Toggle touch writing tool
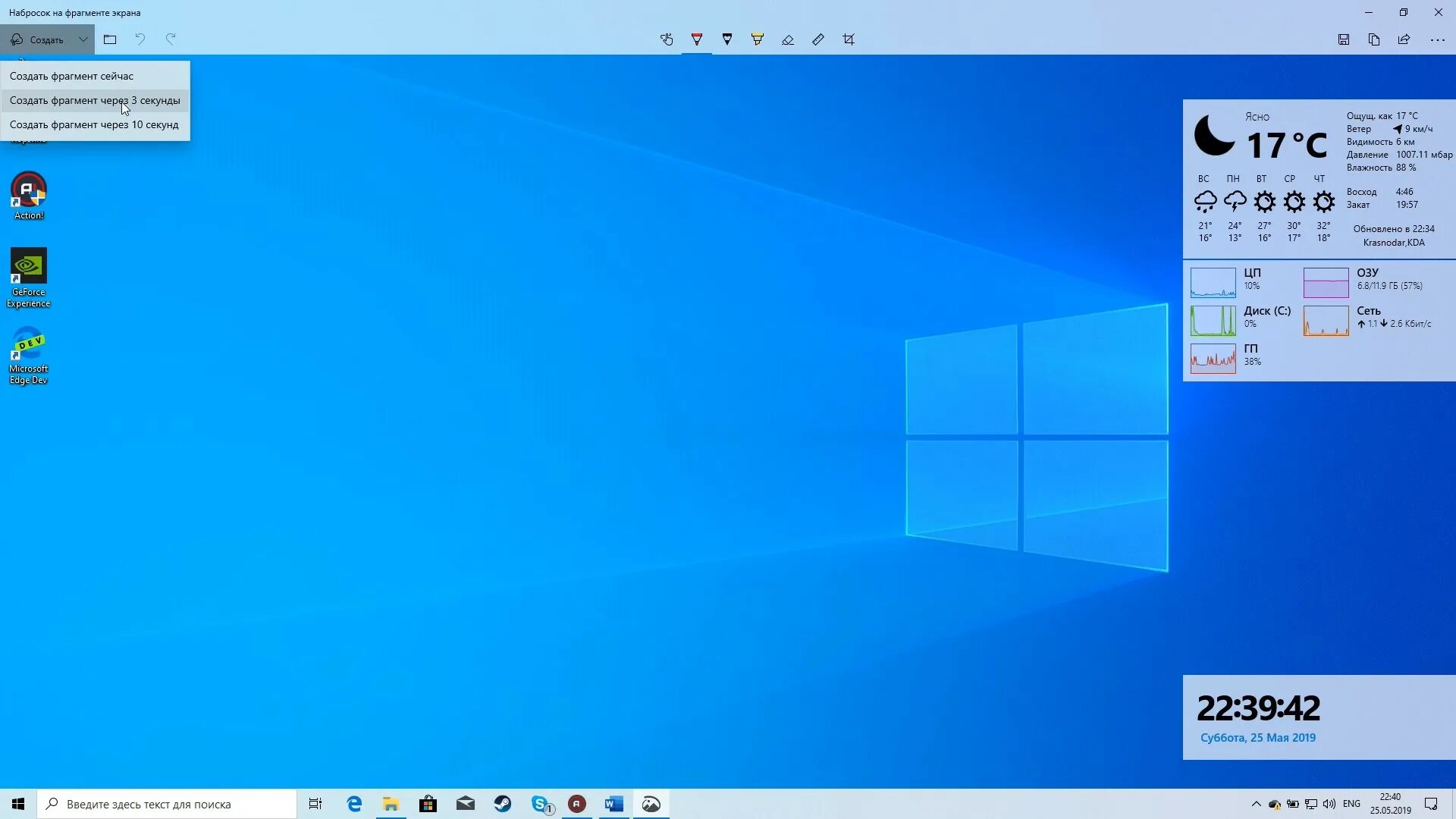The image size is (1456, 819). (x=667, y=39)
